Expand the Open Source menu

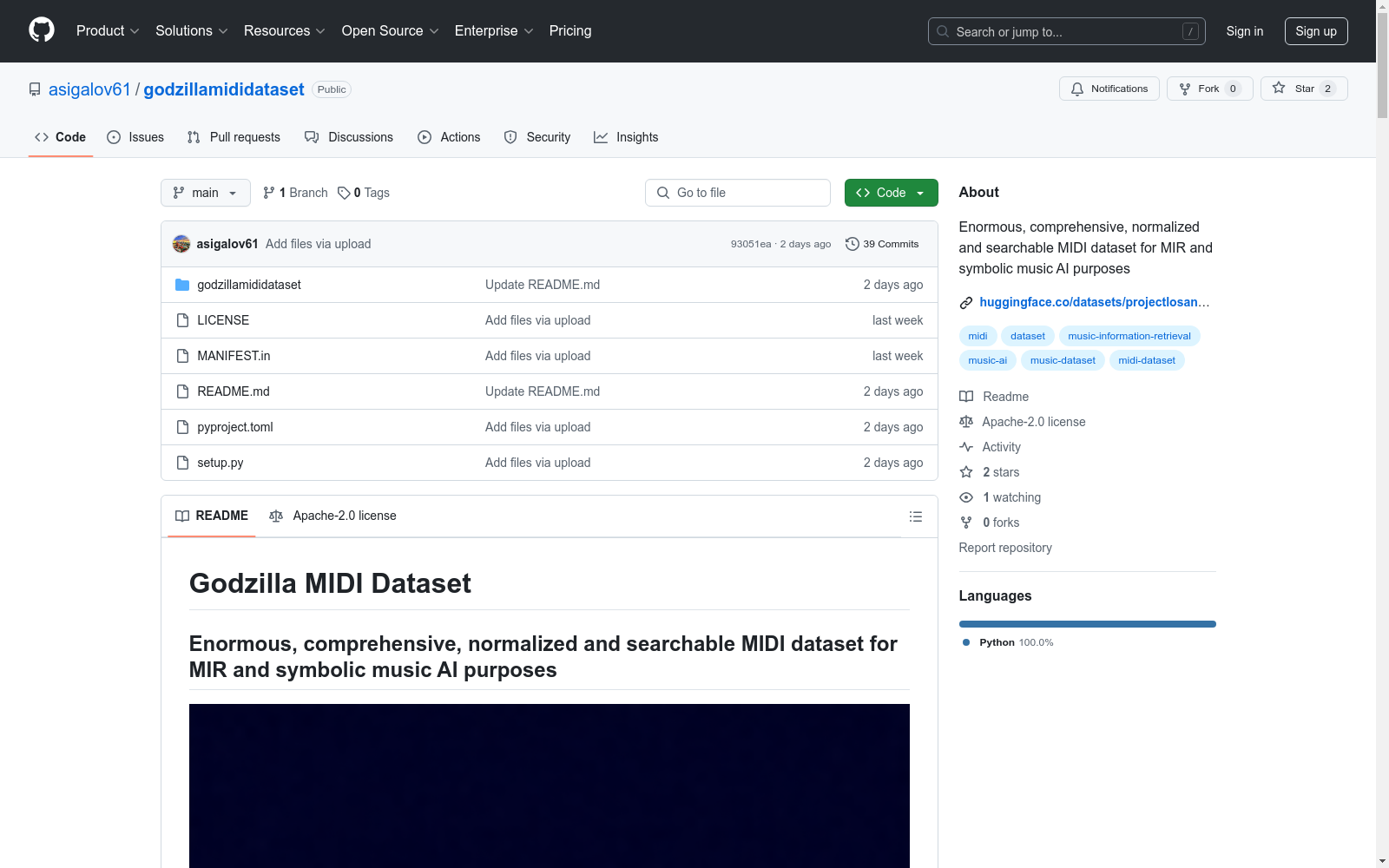click(391, 30)
